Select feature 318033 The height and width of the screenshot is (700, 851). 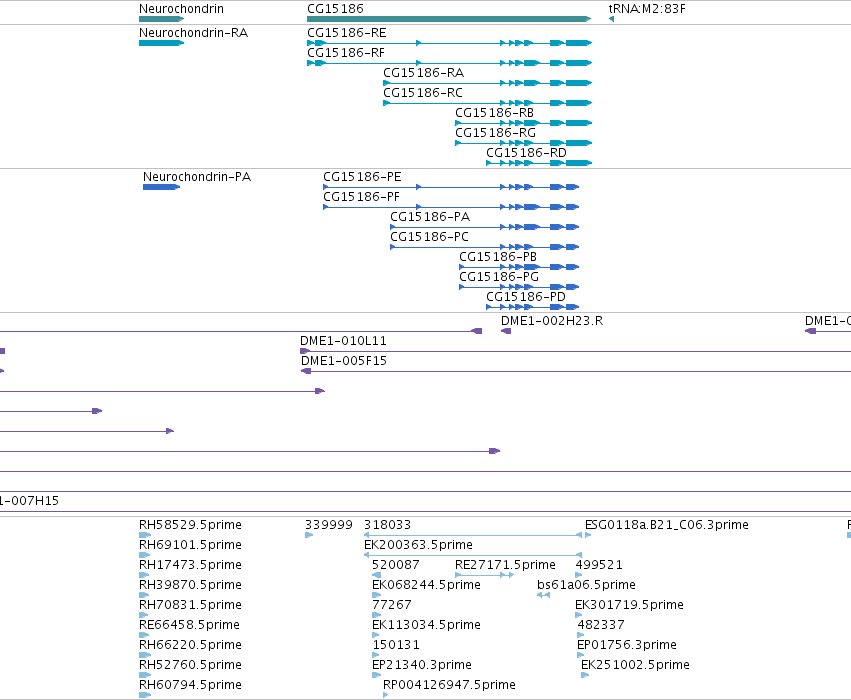[x=388, y=525]
